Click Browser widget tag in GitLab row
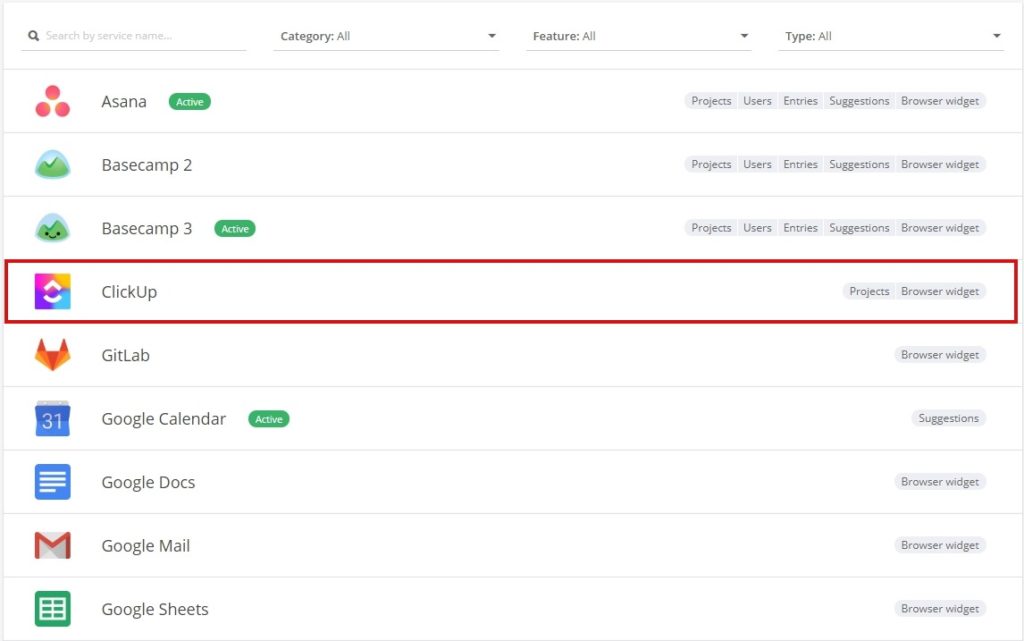Viewport: 1024px width, 641px height. pyautogui.click(x=940, y=354)
